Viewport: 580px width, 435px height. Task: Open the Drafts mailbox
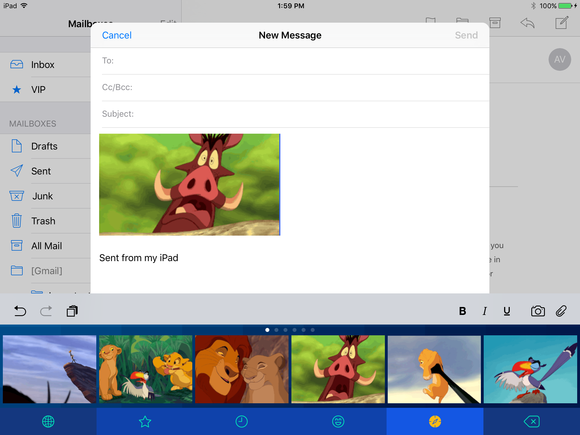point(45,146)
